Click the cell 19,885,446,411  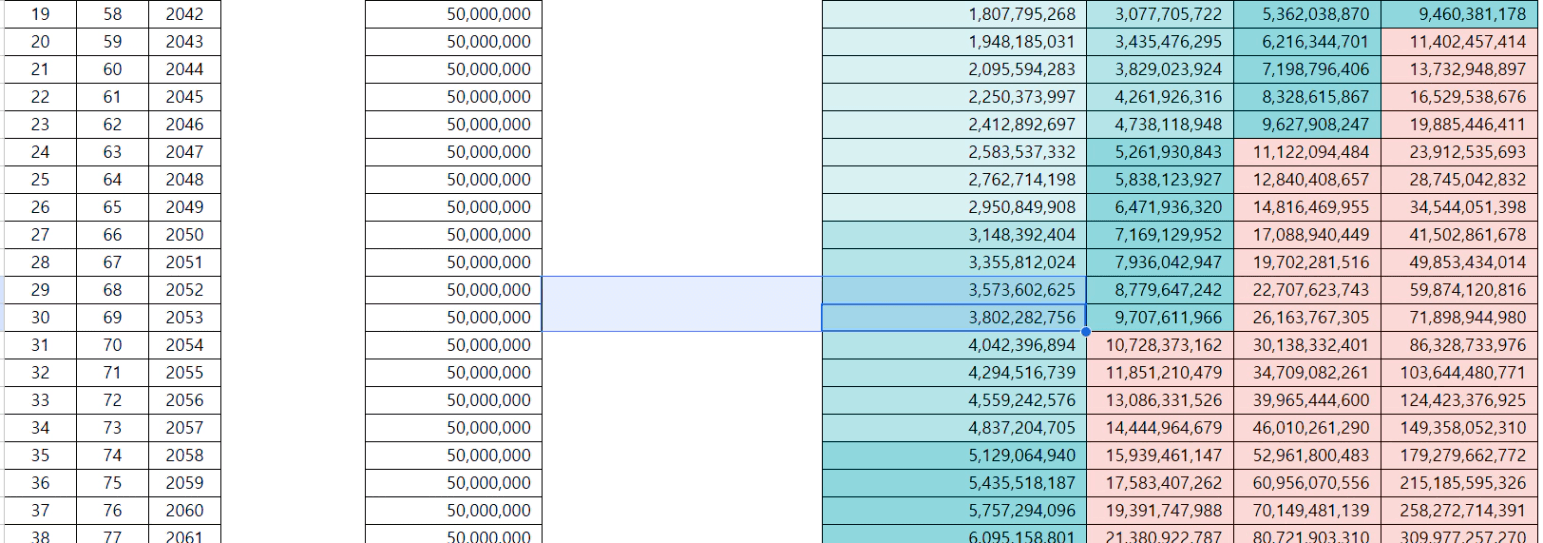(x=1461, y=124)
